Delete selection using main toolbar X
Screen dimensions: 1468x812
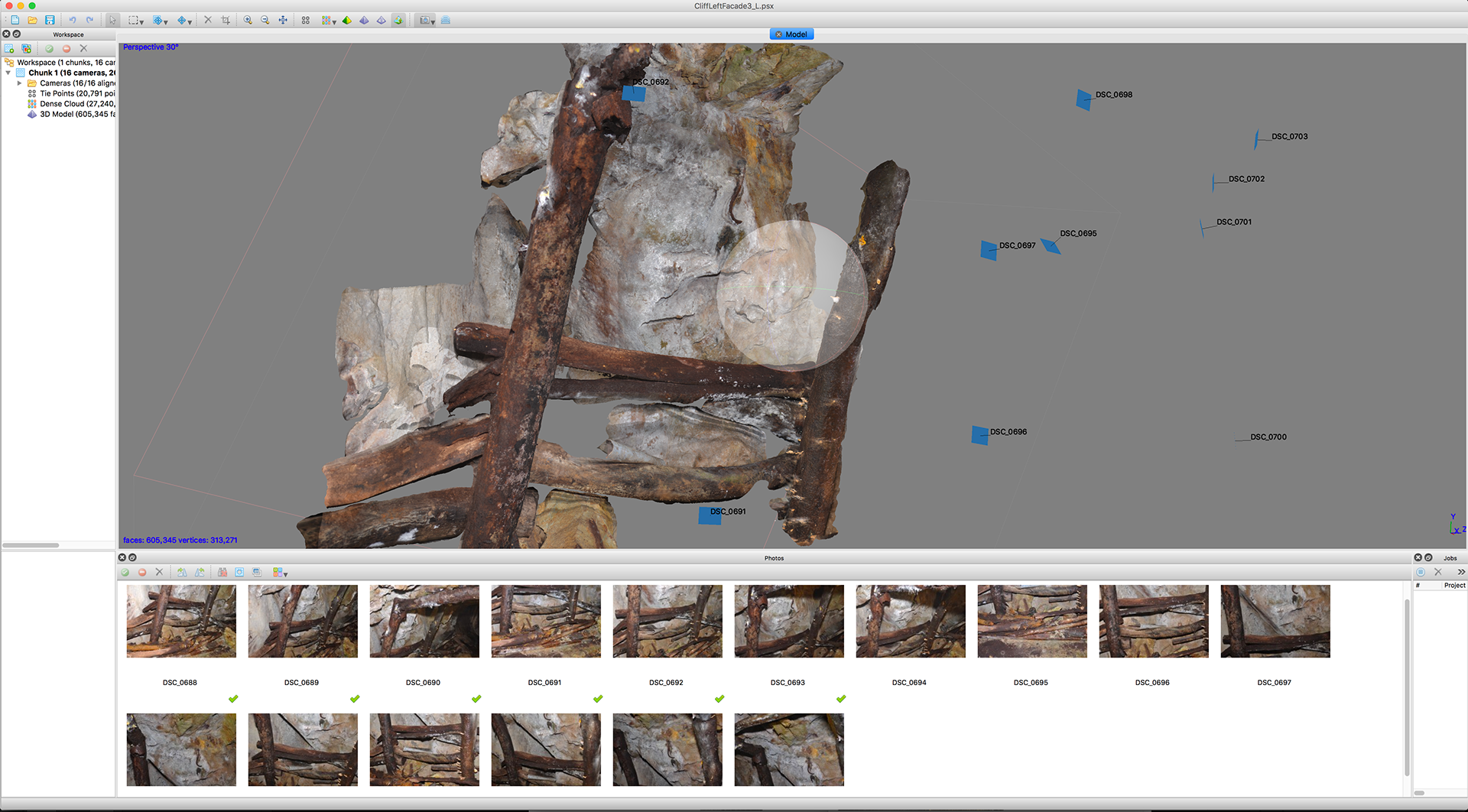(x=208, y=20)
